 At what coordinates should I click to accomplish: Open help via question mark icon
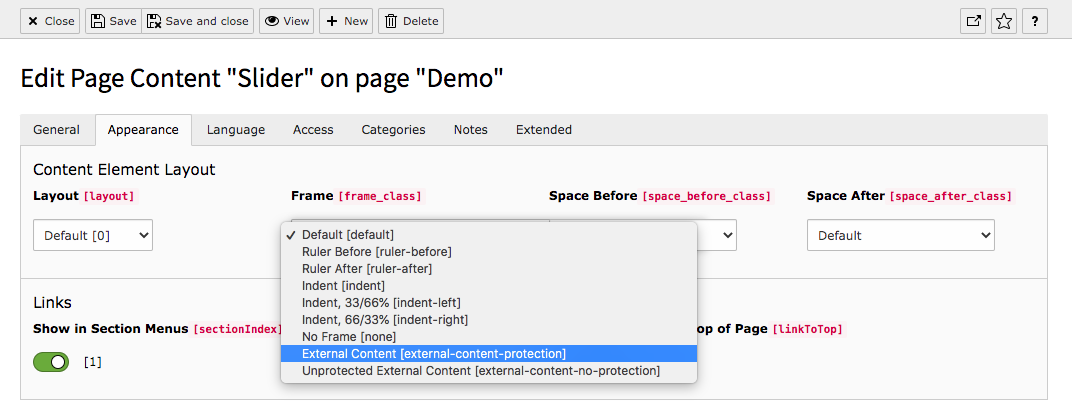click(1035, 21)
